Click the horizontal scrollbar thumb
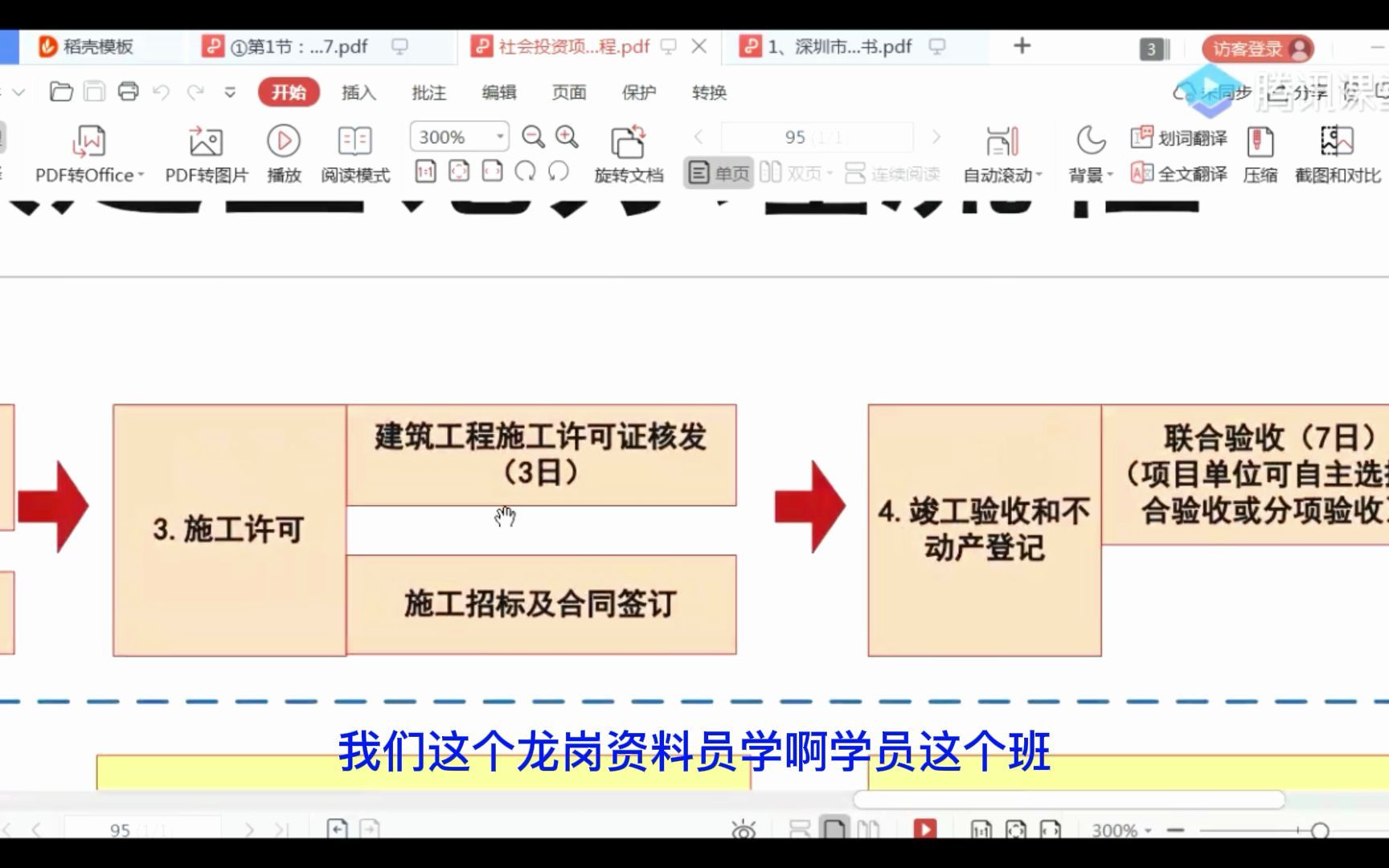The width and height of the screenshot is (1389, 868). pos(1068,799)
